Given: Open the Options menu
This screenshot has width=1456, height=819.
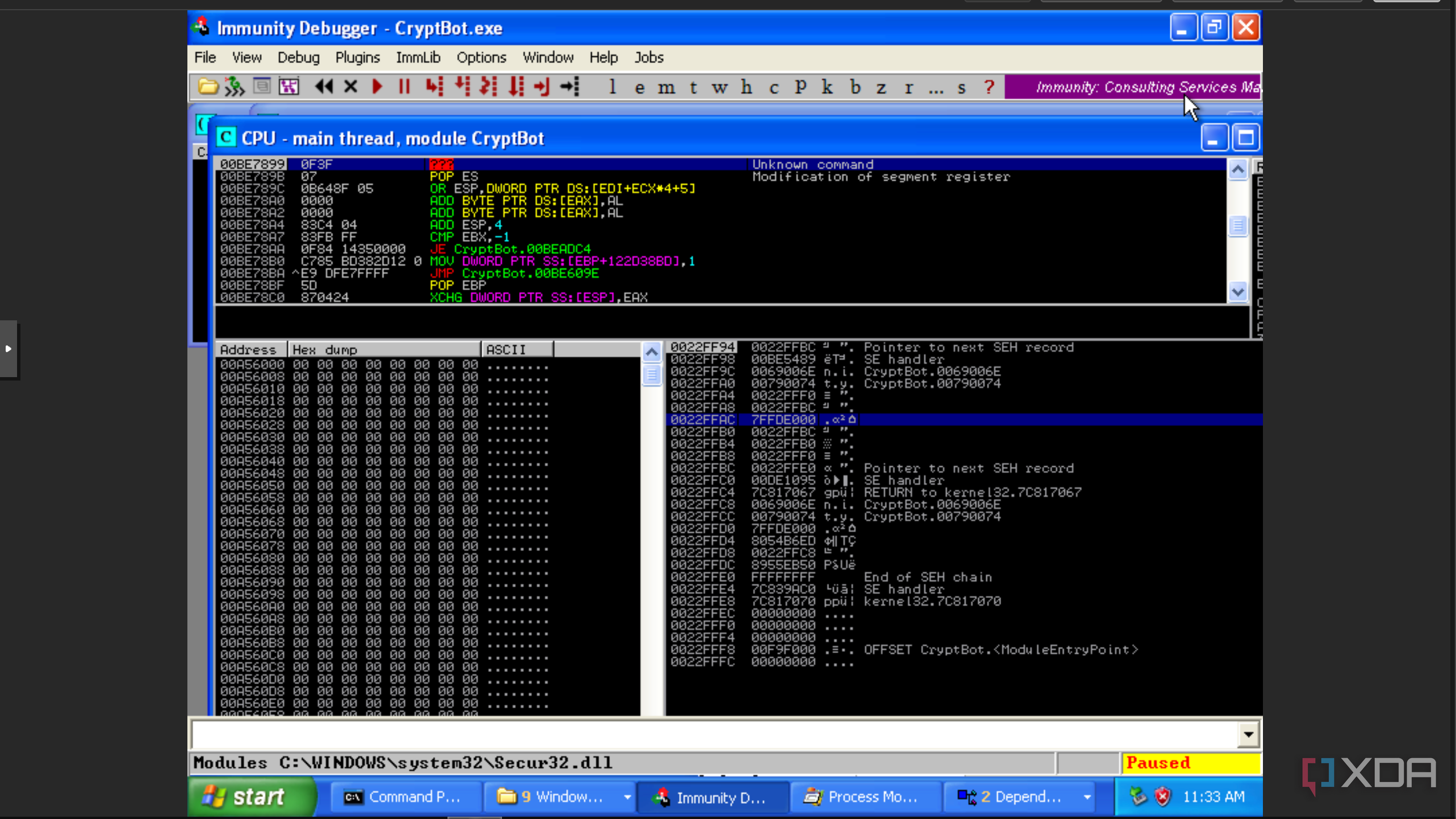Looking at the screenshot, I should click(x=481, y=57).
